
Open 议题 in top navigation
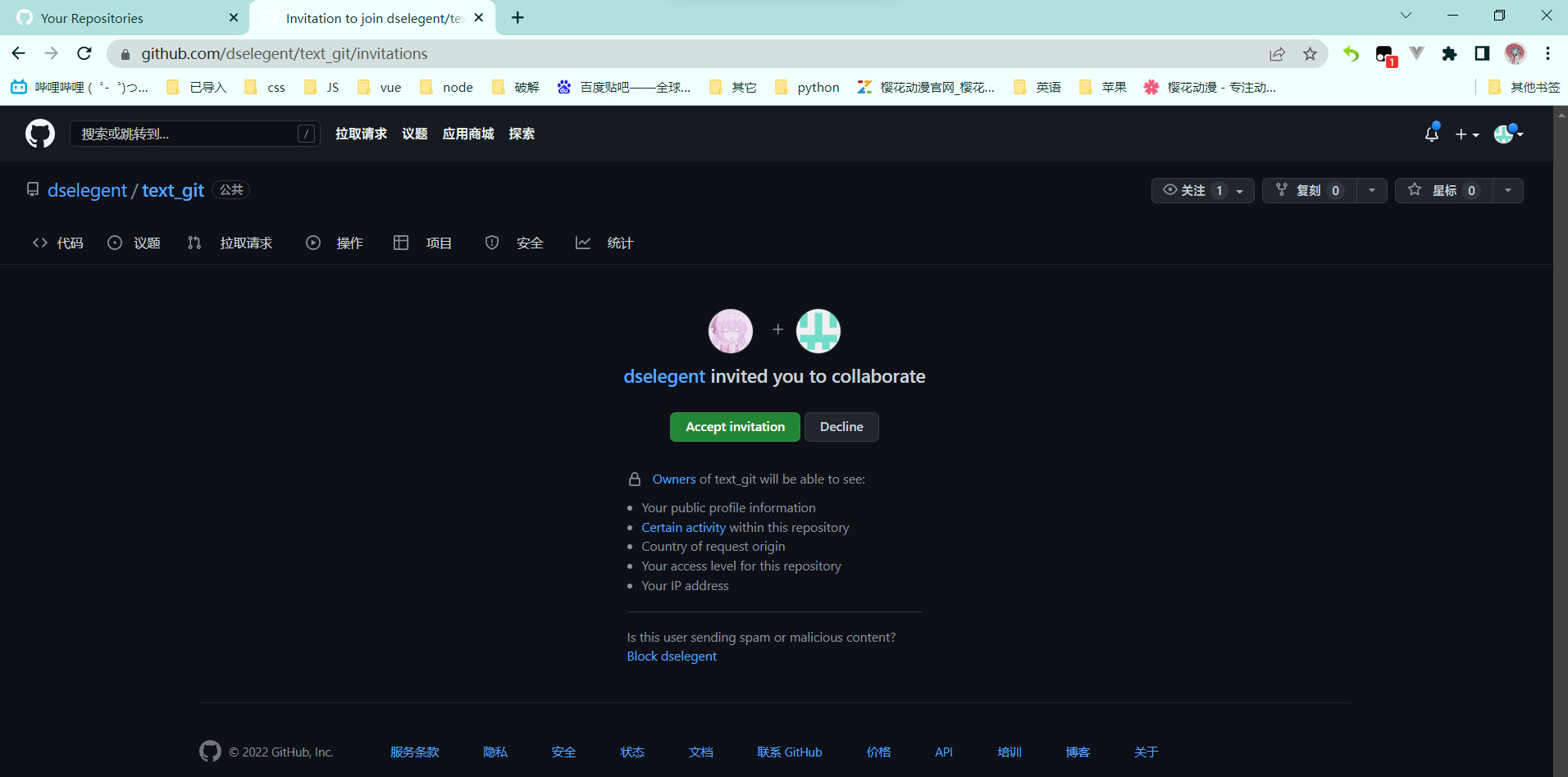pyautogui.click(x=414, y=134)
